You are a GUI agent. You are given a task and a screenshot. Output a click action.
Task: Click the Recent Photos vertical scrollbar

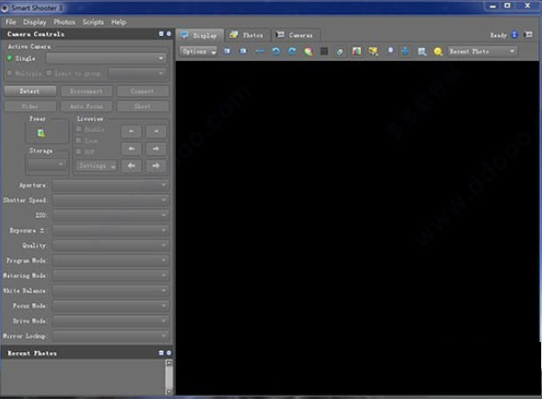click(x=169, y=377)
